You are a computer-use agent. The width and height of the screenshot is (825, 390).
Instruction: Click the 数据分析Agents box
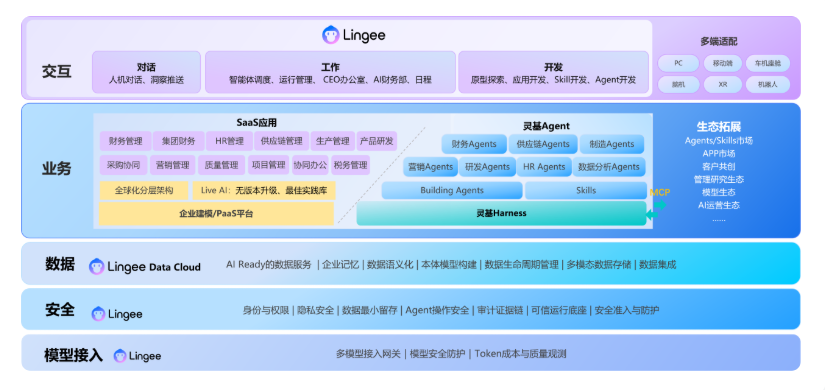click(x=609, y=167)
